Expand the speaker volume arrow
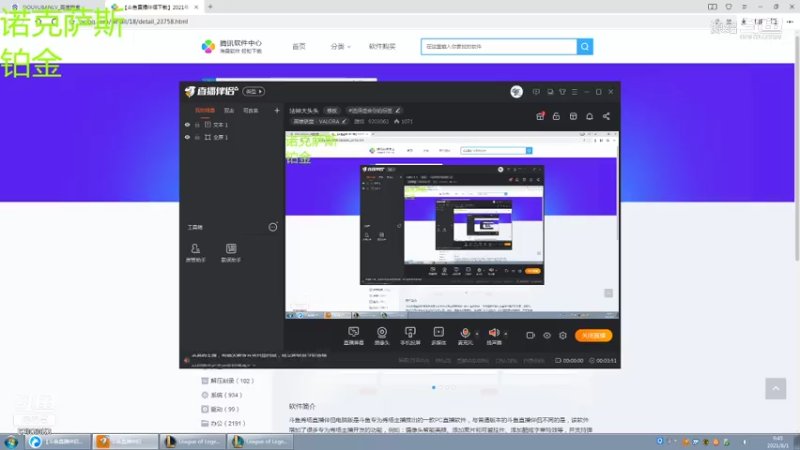 point(506,334)
